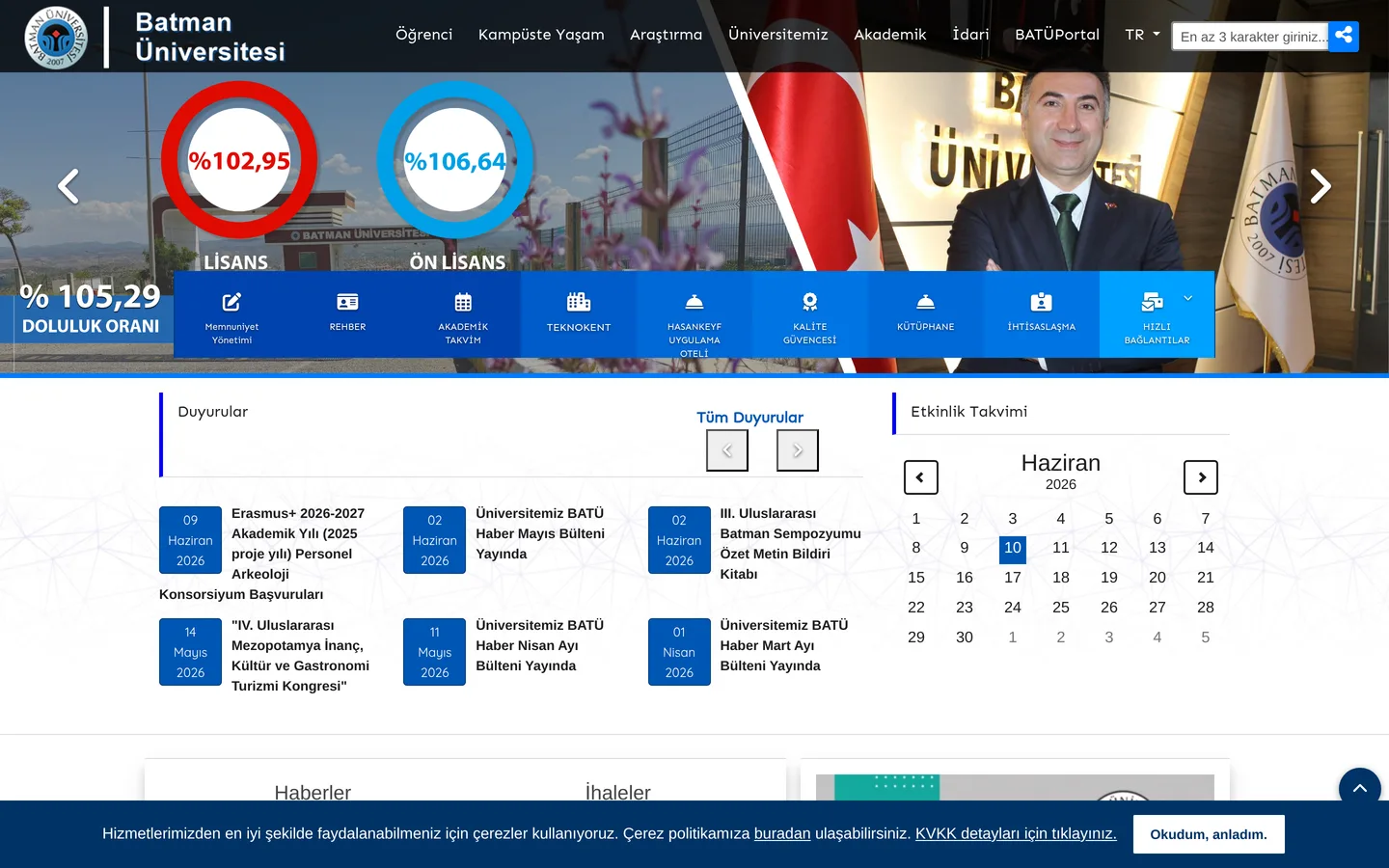Image resolution: width=1389 pixels, height=868 pixels.
Task: Open the İdari menu
Action: [970, 35]
